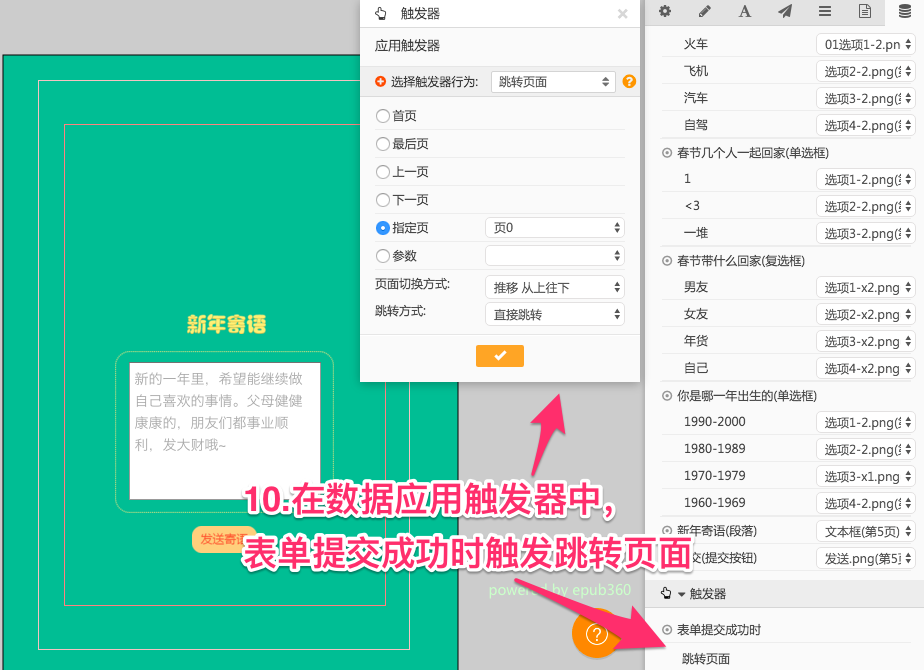The image size is (924, 670).
Task: Click the orange help question mark icon
Action: click(x=629, y=82)
